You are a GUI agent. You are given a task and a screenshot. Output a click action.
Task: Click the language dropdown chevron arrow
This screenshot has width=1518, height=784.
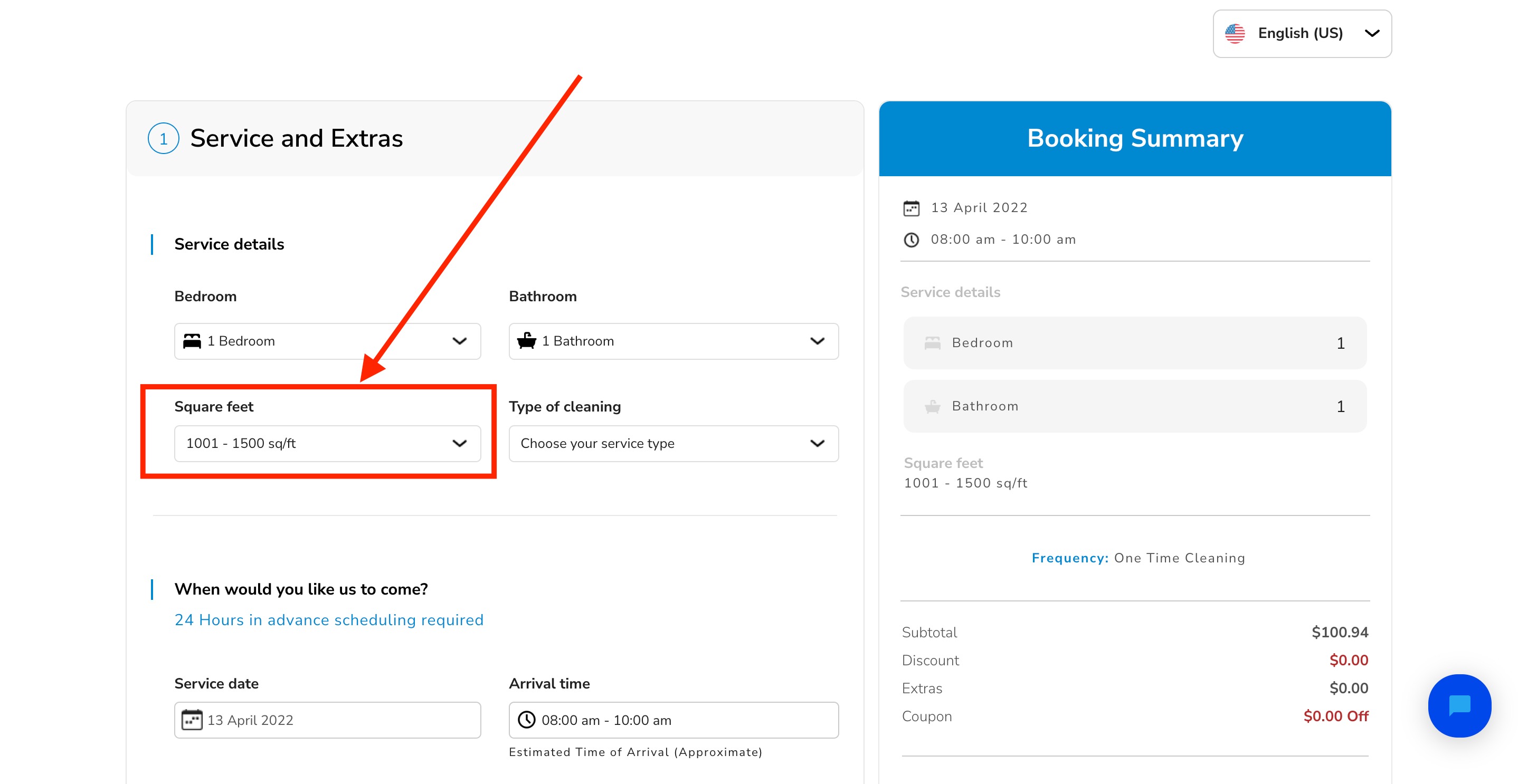click(1372, 34)
